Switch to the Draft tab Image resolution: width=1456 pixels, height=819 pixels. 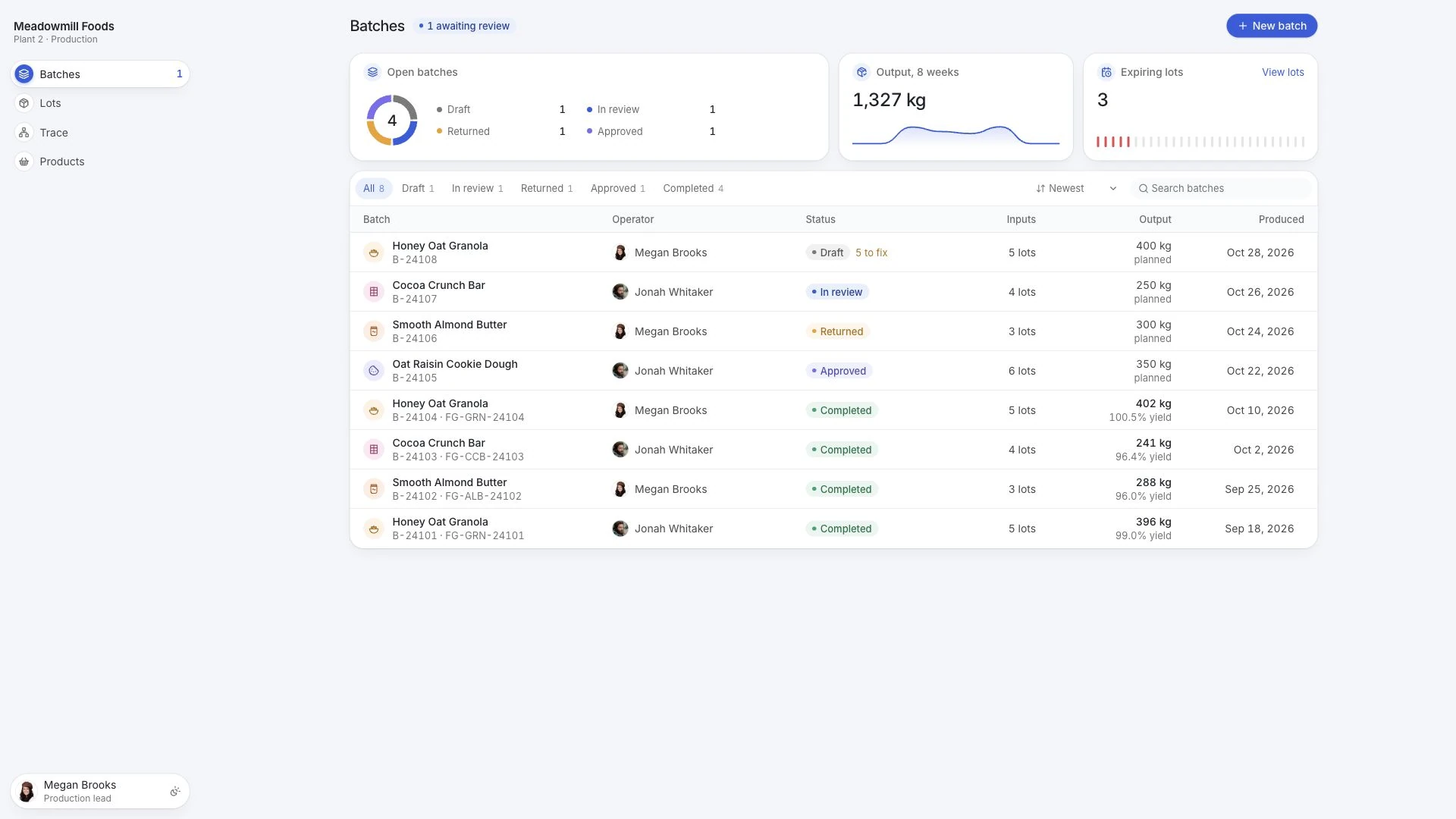418,189
